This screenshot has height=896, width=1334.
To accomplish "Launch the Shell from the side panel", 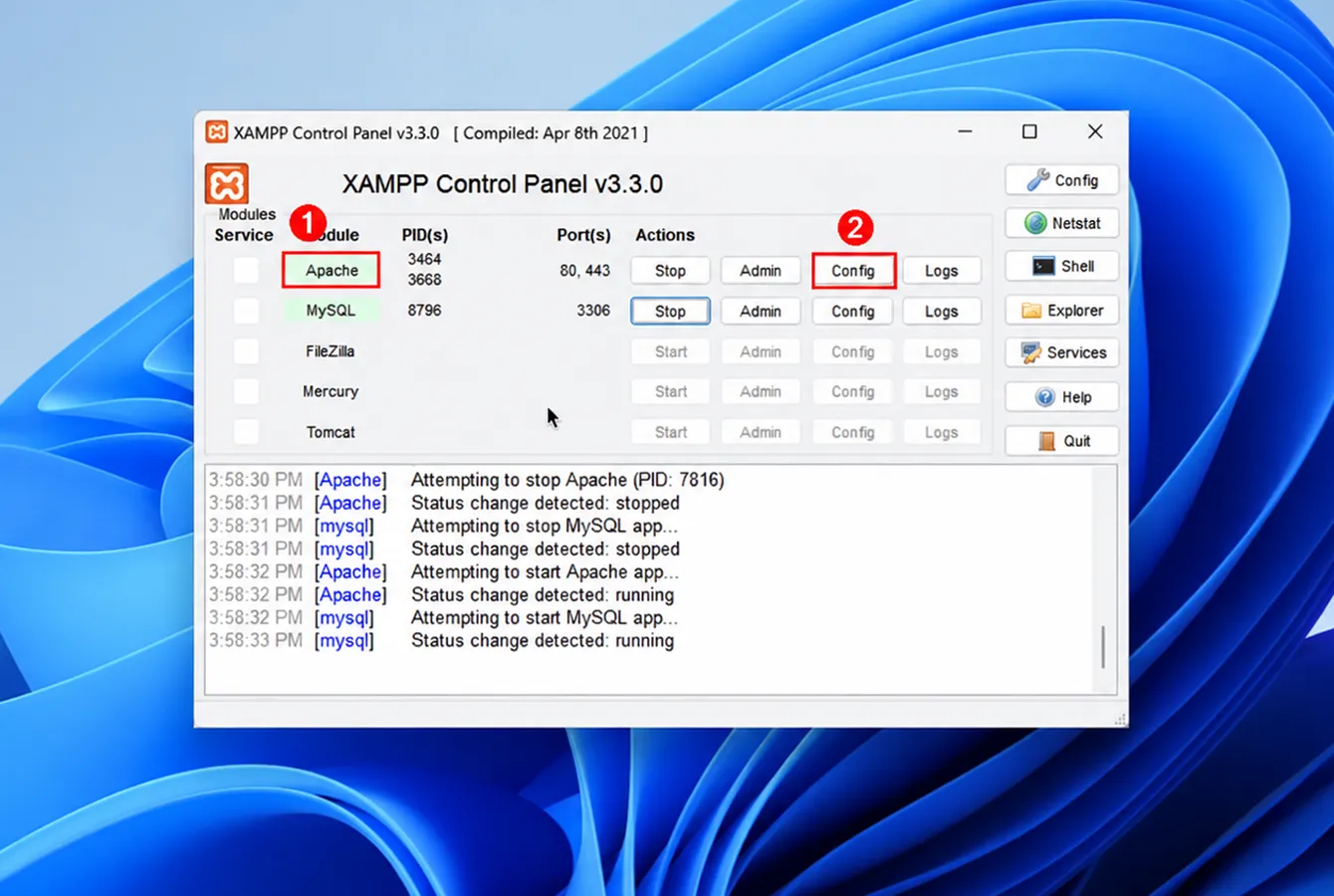I will (1061, 266).
